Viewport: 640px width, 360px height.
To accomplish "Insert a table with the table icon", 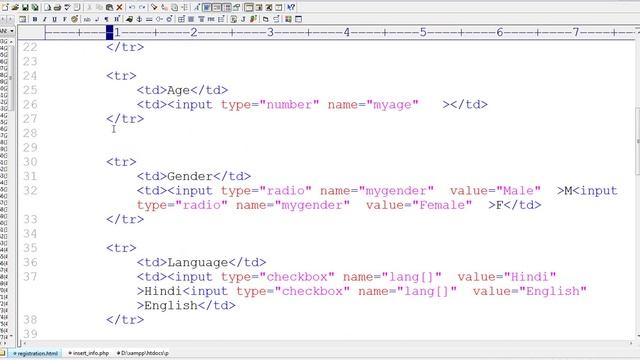I will (181, 19).
